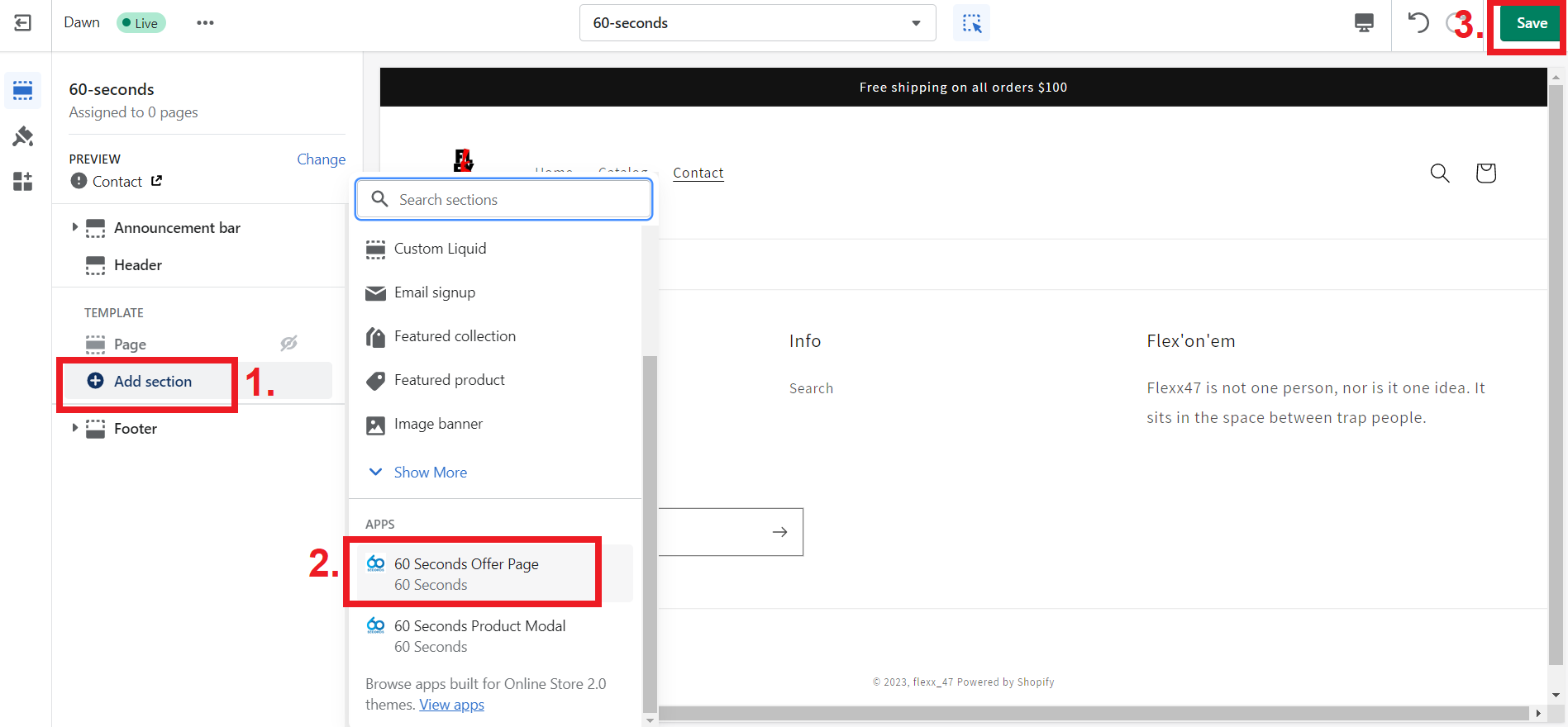Click the Featured collection icon
This screenshot has height=727, width=1568.
click(x=376, y=337)
